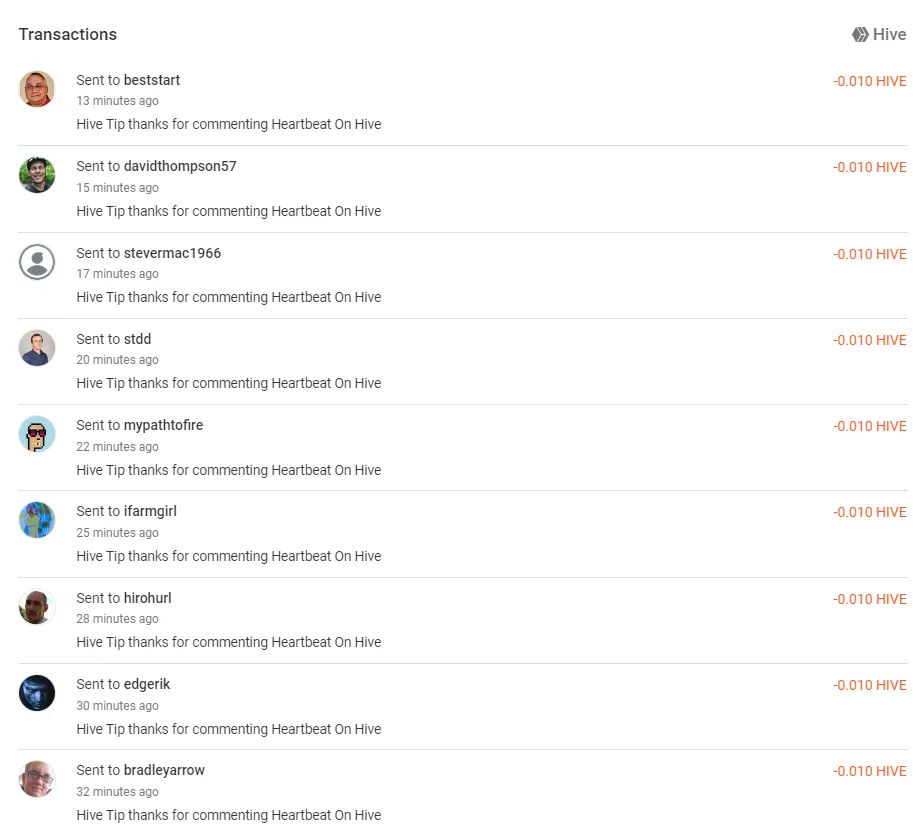Screen dimensions: 913x827
Task: Click mypathtofire's pixel-art avatar
Action: click(x=37, y=434)
